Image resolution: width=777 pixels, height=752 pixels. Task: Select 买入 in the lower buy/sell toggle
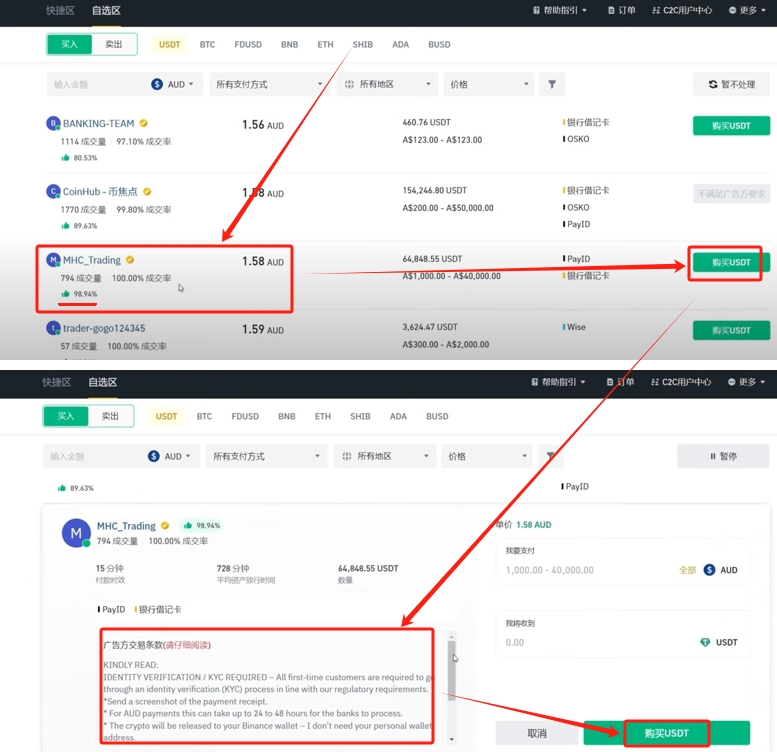66,416
